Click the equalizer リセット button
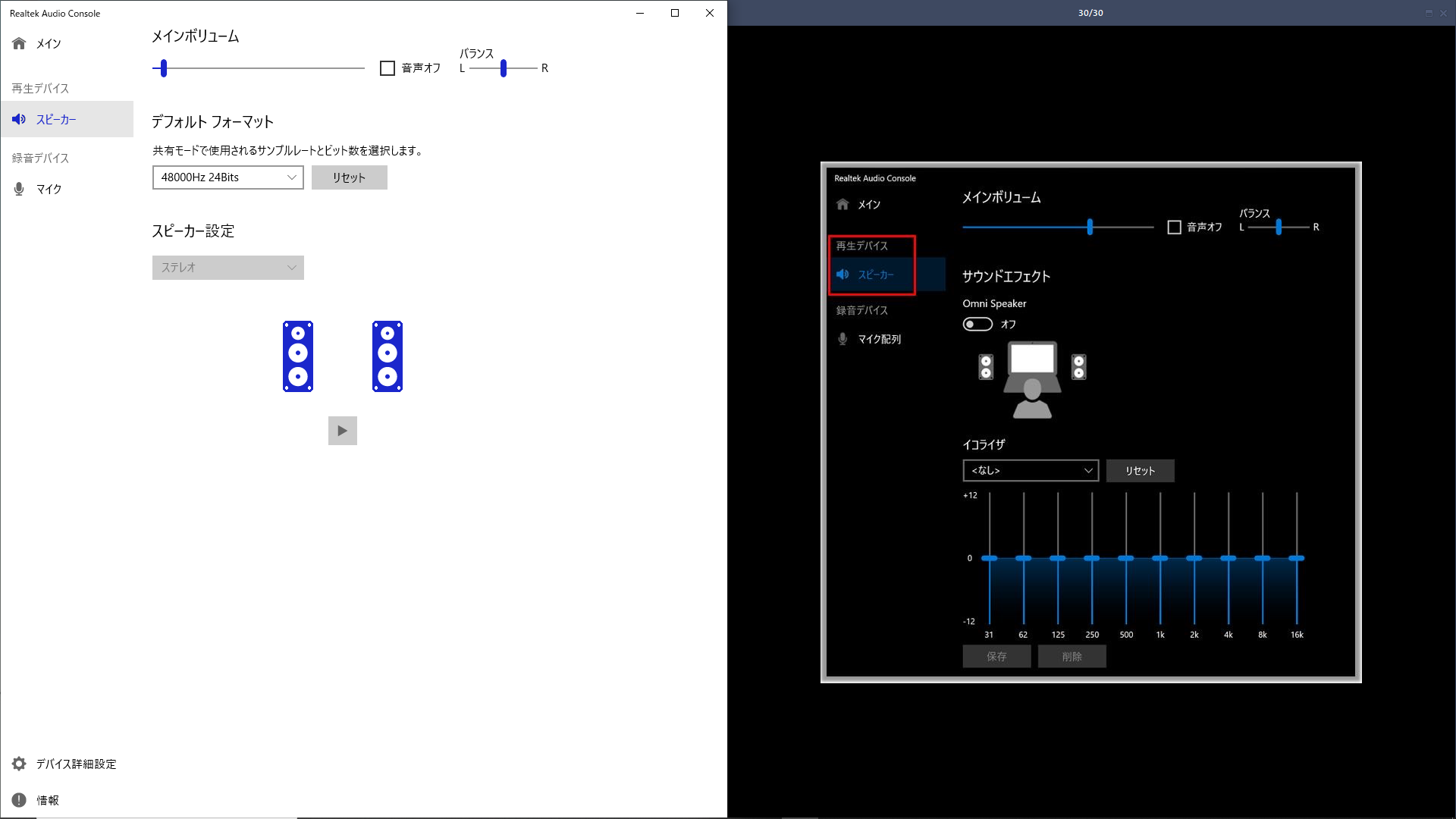Viewport: 1456px width, 819px height. coord(1140,470)
